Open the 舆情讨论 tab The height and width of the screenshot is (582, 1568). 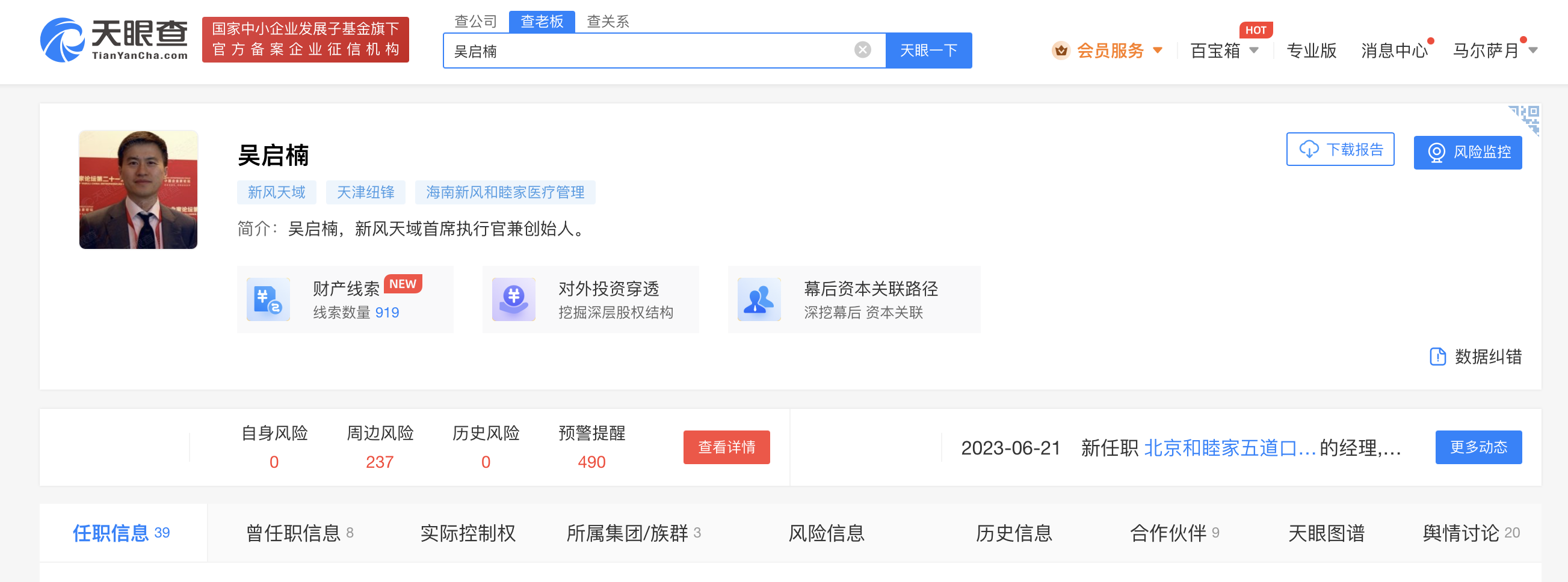[x=1471, y=533]
